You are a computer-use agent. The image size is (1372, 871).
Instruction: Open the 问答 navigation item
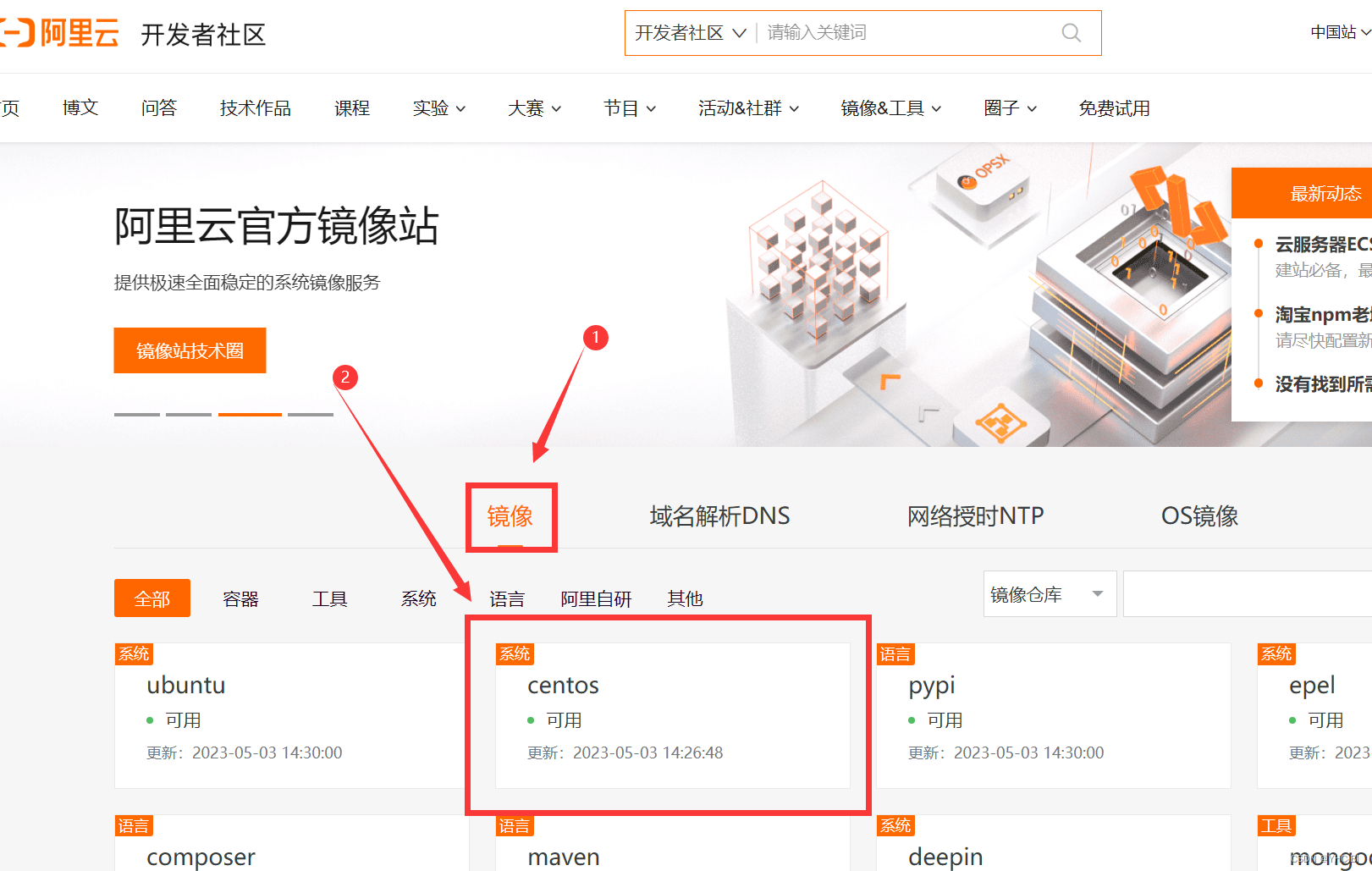159,107
